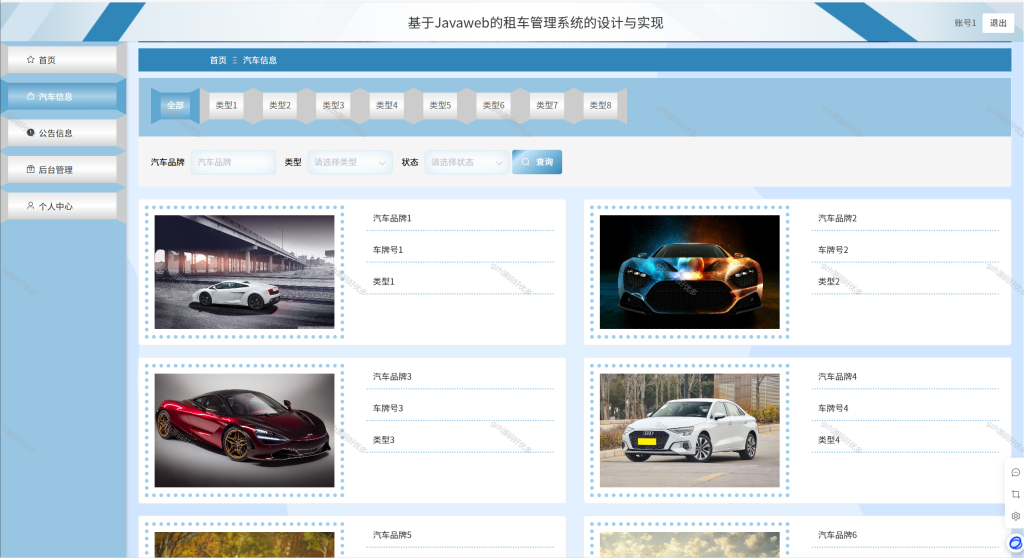Click the 车牌号4 text
Image resolution: width=1024 pixels, height=558 pixels.
pyautogui.click(x=833, y=408)
